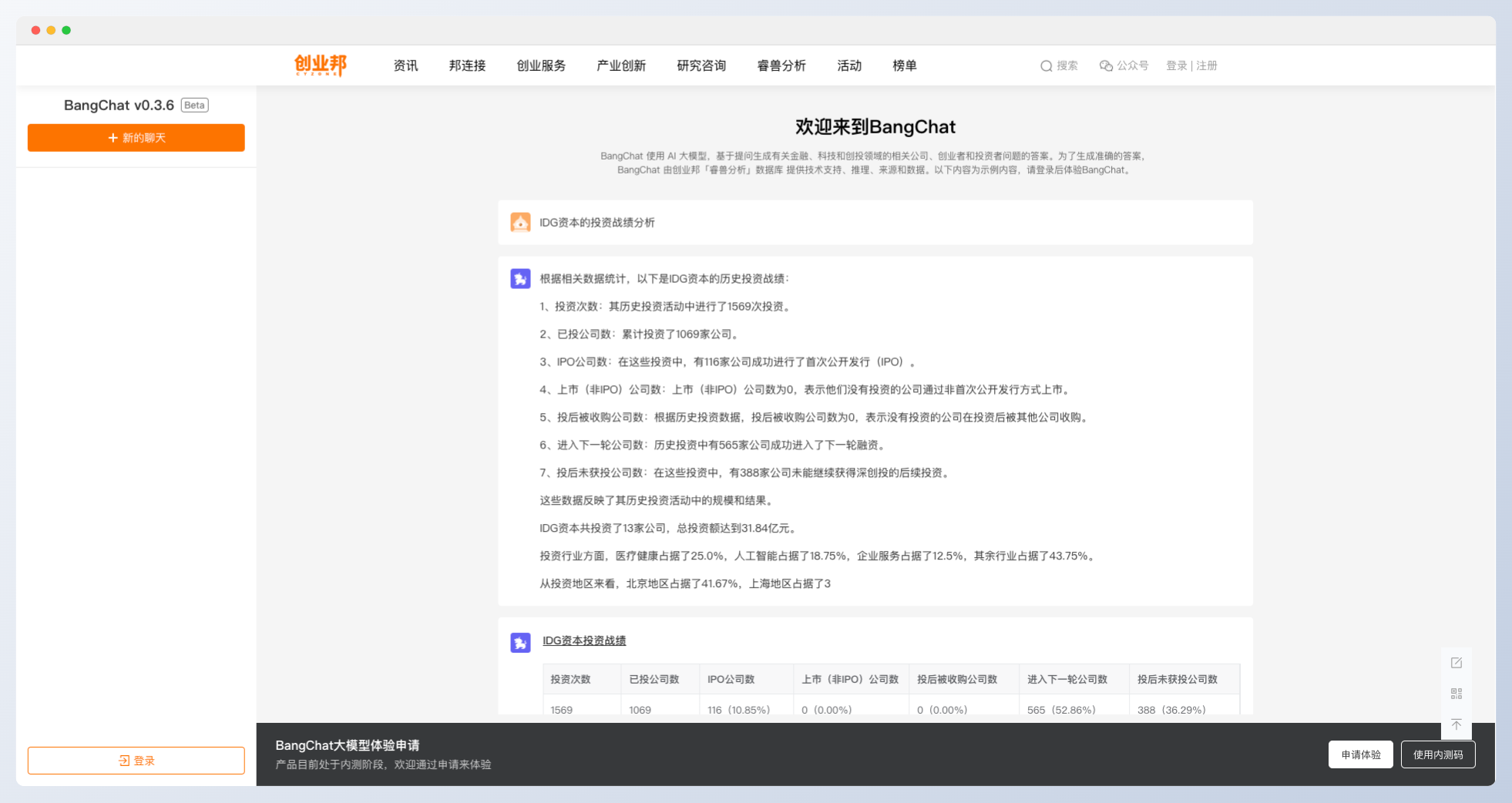The width and height of the screenshot is (1512, 803).
Task: Open the 资讯 menu
Action: point(405,66)
